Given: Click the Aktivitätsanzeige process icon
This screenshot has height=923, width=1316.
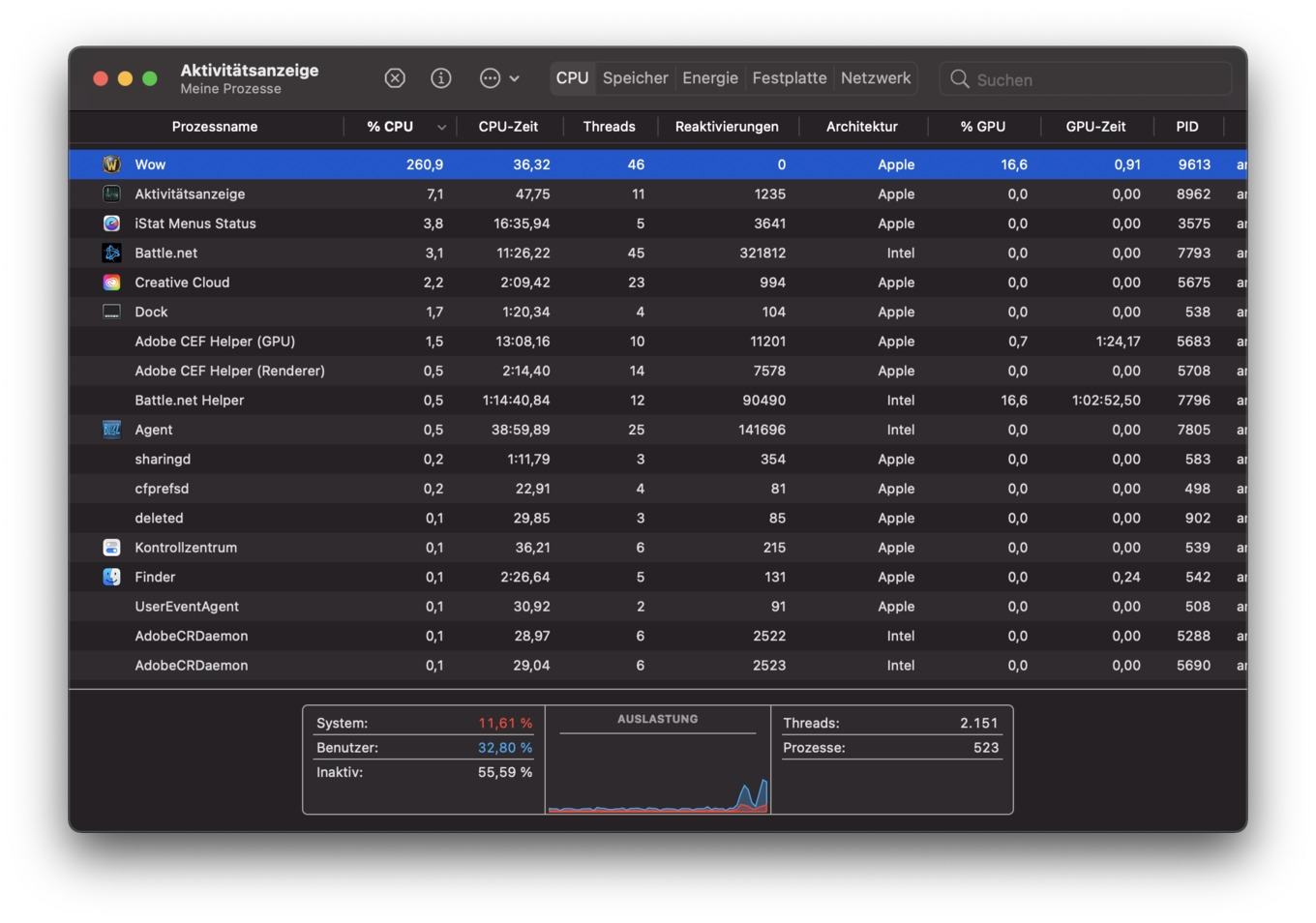Looking at the screenshot, I should pyautogui.click(x=112, y=194).
